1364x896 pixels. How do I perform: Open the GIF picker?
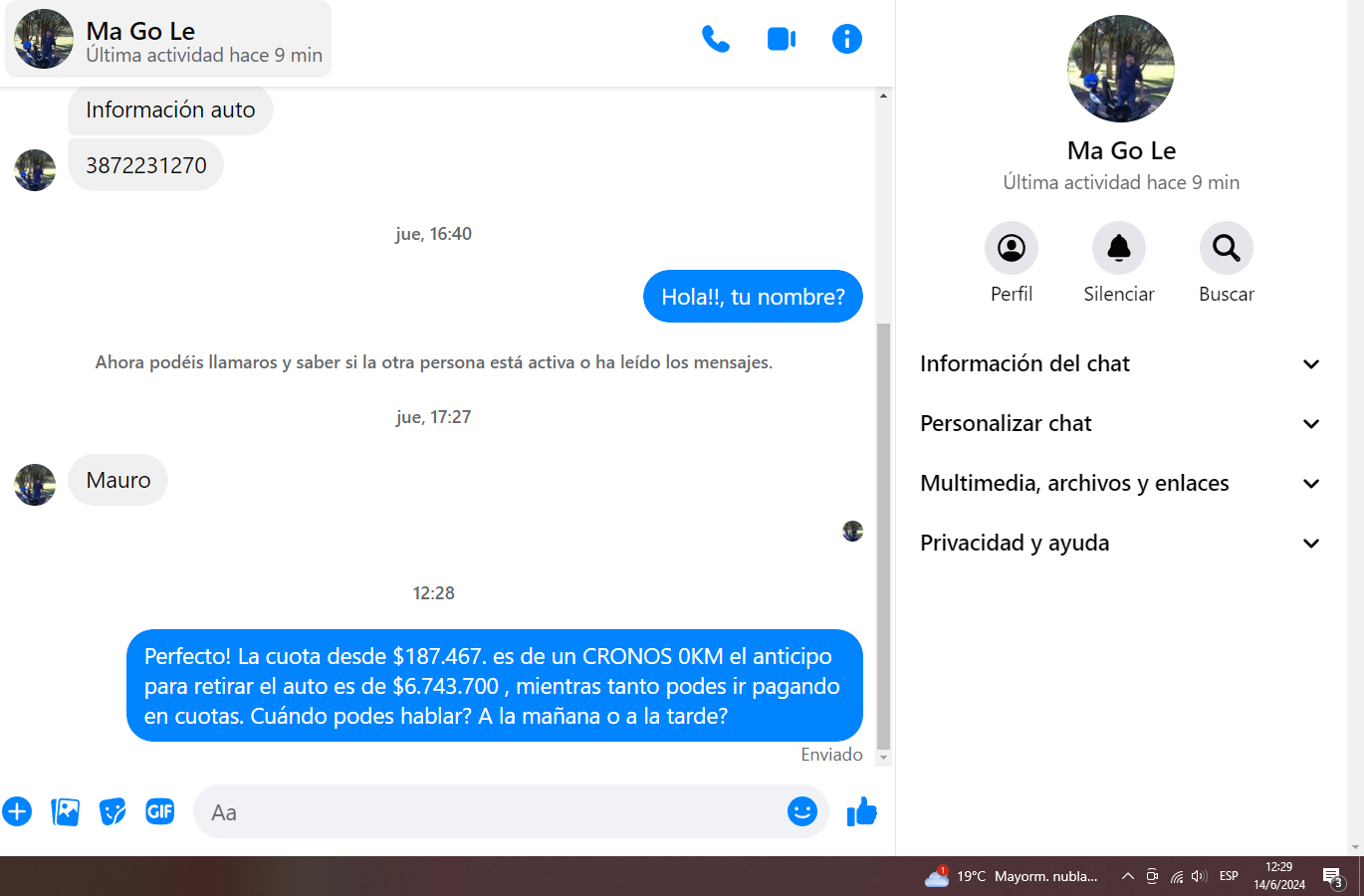(x=160, y=811)
